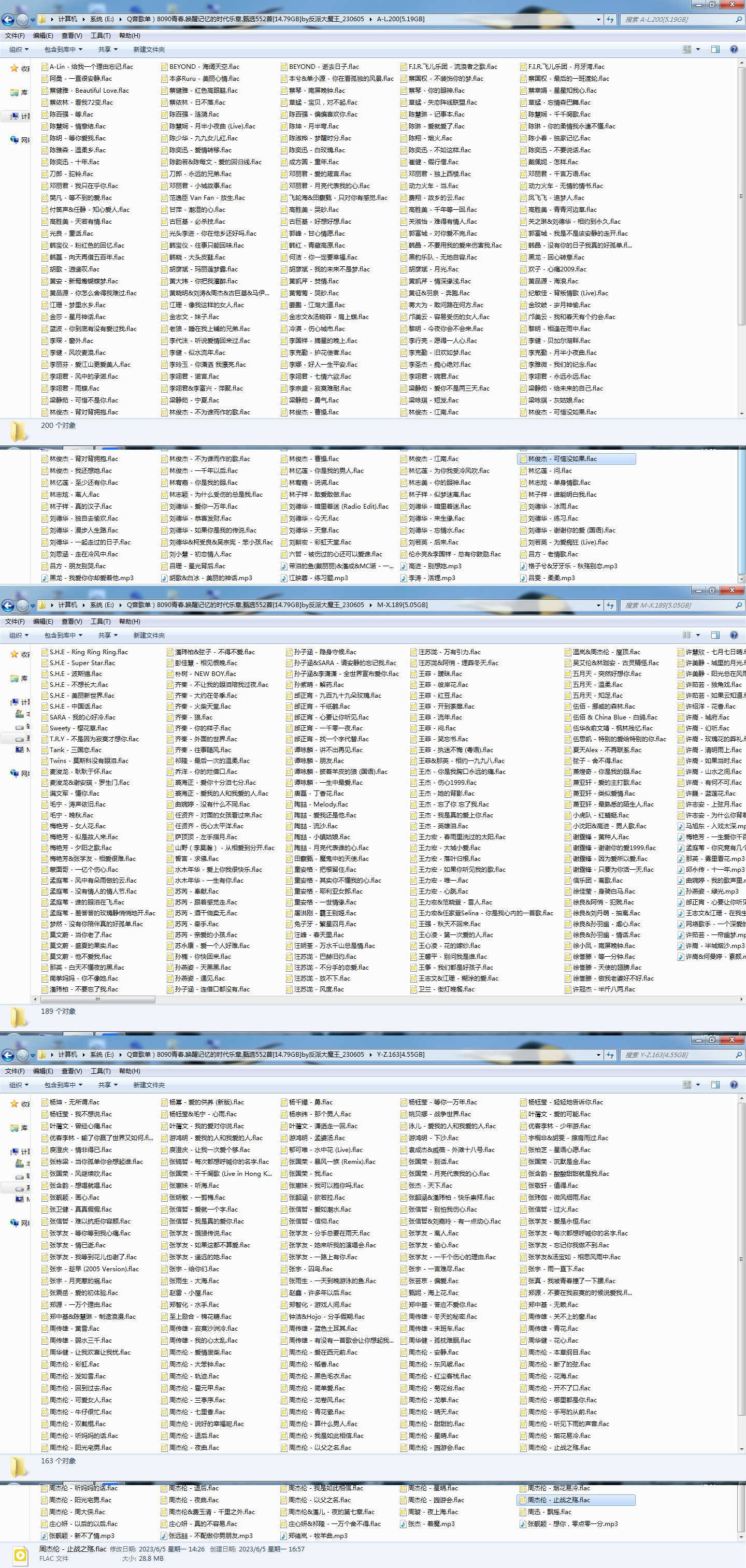746x1568 pixels.
Task: Select file 吕雯 - 柔柔.mp3
Action: [548, 578]
